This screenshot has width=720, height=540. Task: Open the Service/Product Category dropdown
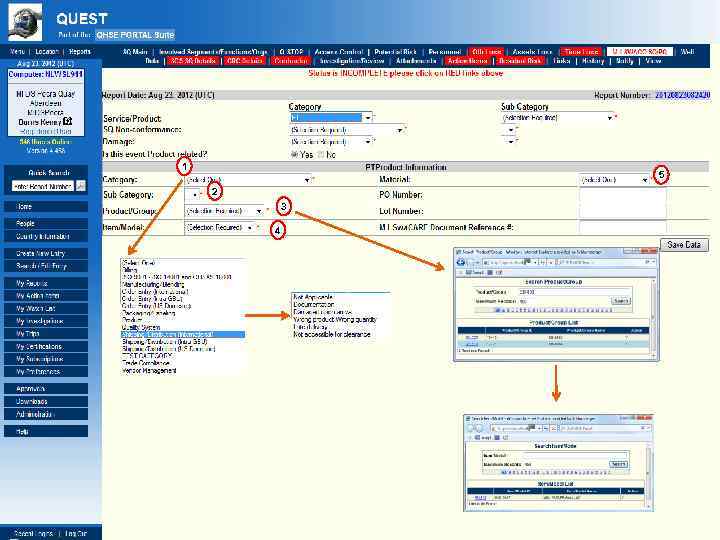coord(331,118)
